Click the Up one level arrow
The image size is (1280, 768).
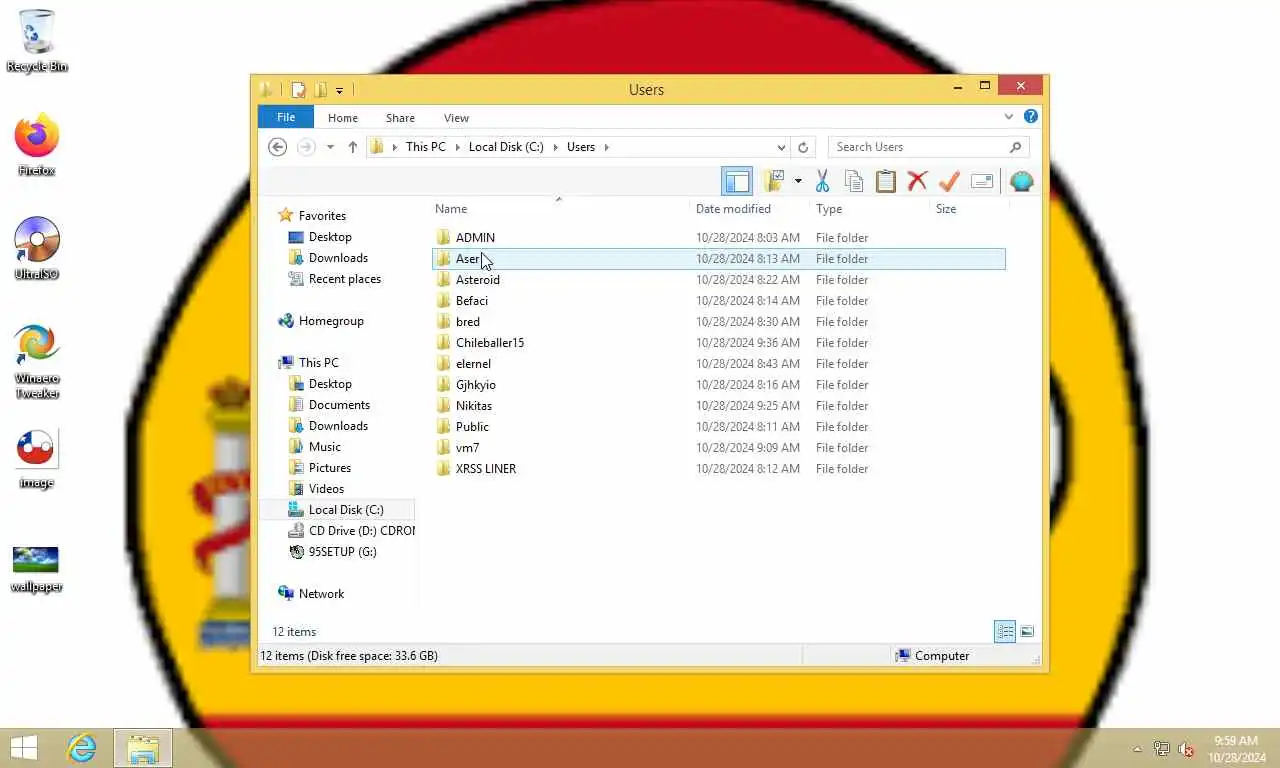coord(352,147)
